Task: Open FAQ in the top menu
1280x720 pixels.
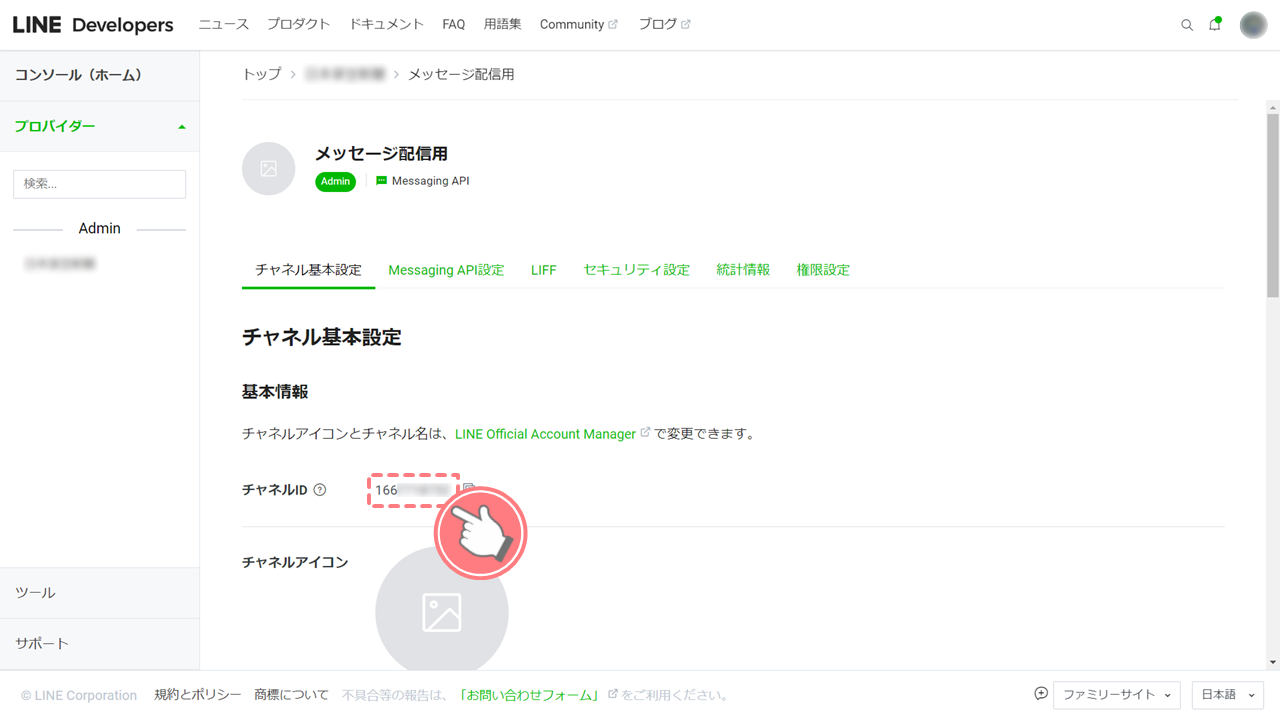Action: [454, 24]
